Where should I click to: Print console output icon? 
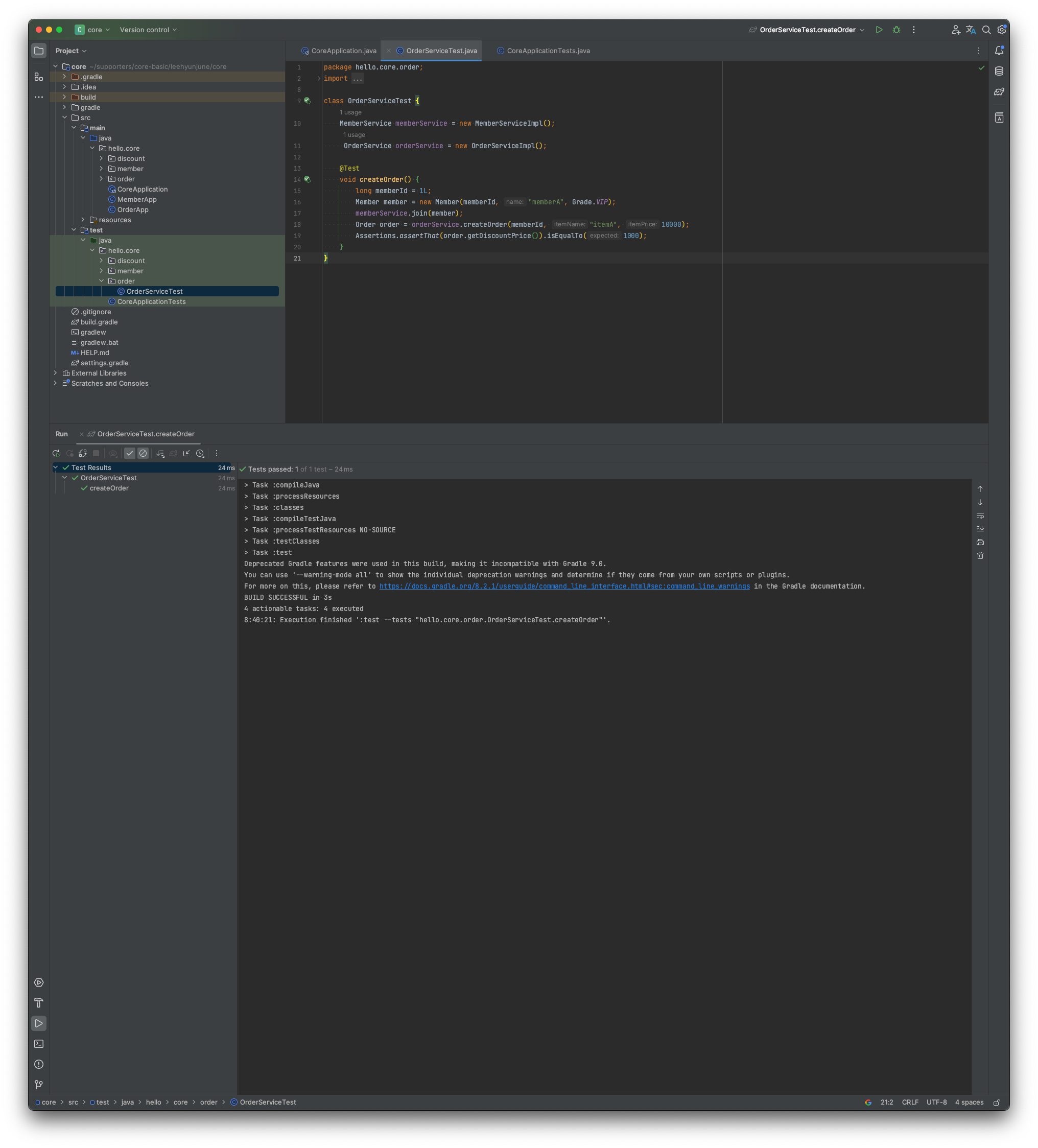980,542
